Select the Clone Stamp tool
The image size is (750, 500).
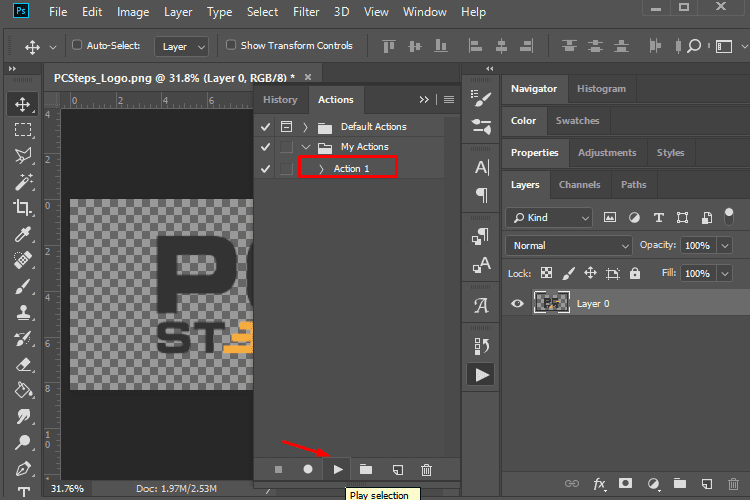22,312
